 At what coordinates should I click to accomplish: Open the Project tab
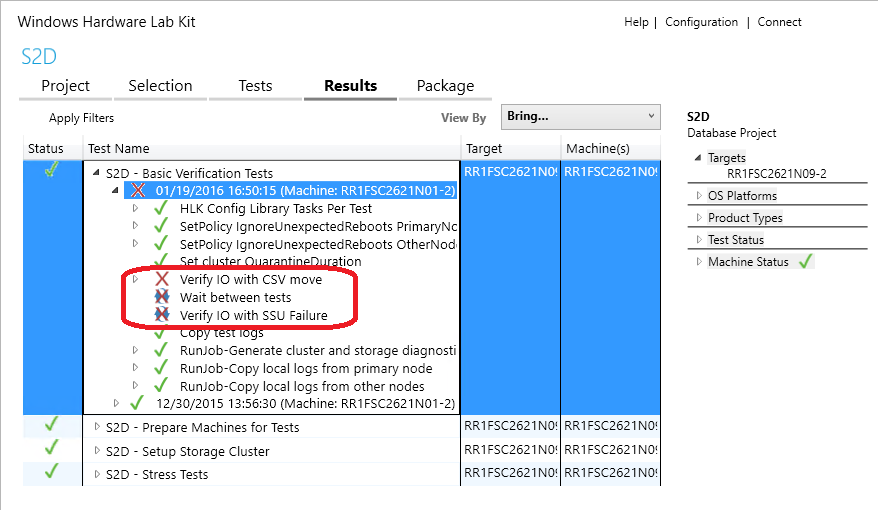[x=66, y=86]
